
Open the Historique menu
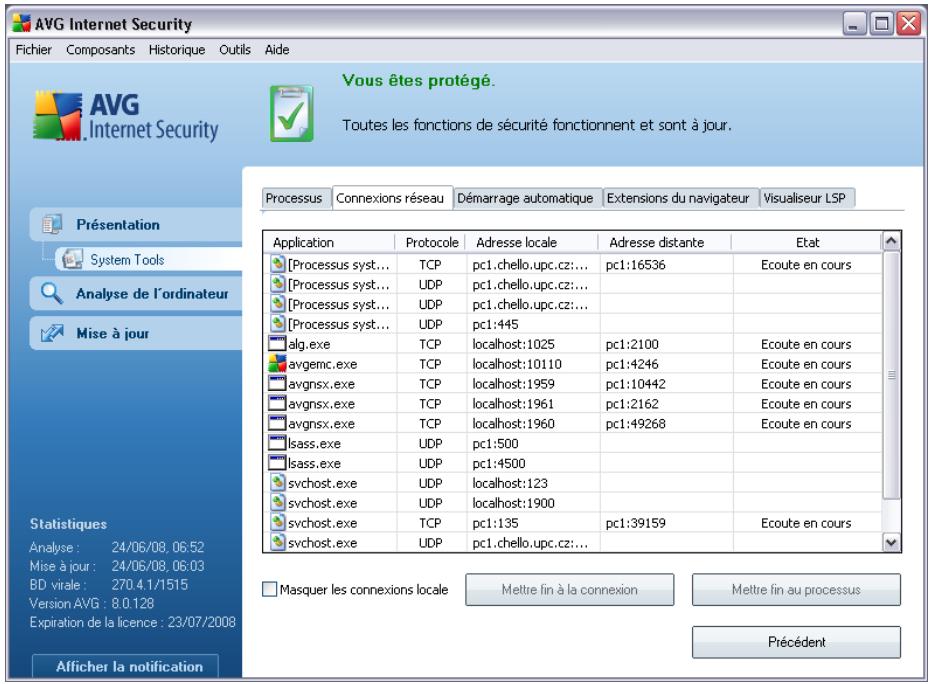coord(177,50)
